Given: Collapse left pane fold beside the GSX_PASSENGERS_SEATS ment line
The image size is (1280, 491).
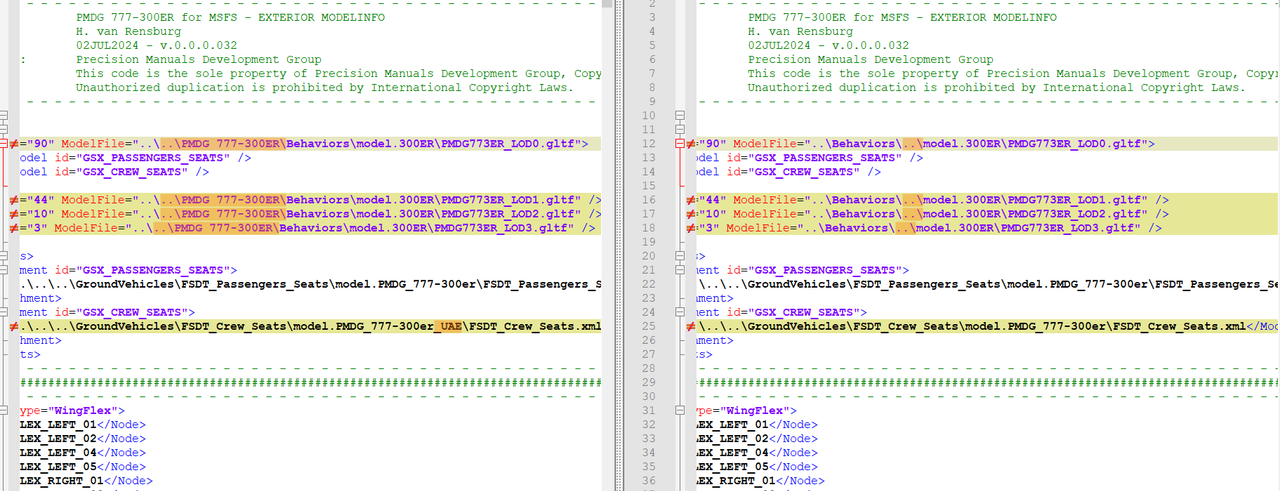Looking at the screenshot, I should pos(4,270).
